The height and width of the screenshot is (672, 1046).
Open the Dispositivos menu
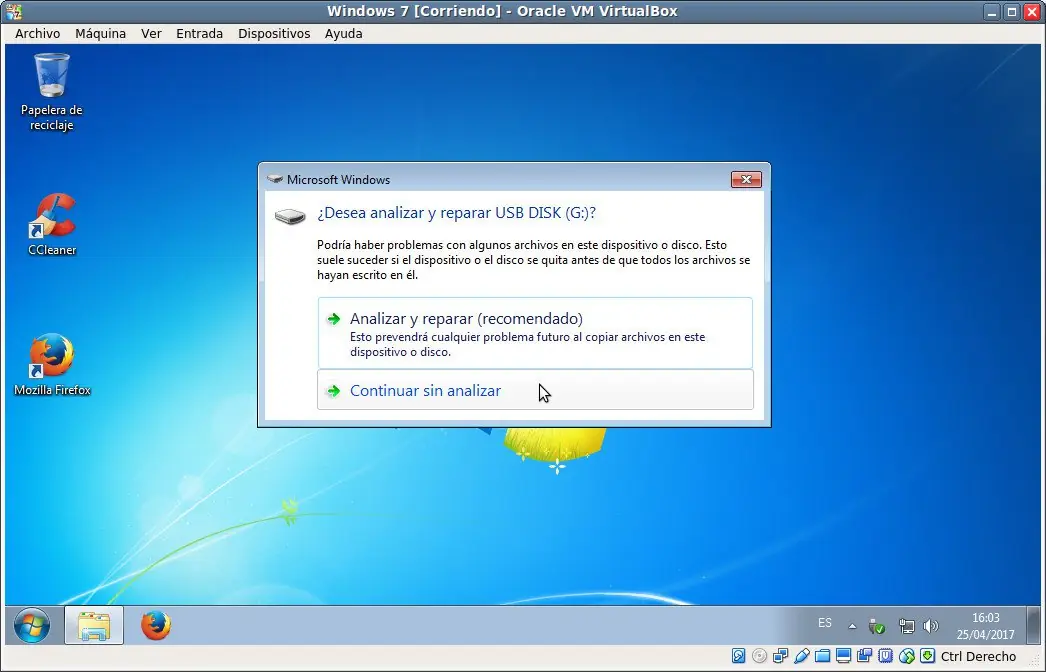274,33
